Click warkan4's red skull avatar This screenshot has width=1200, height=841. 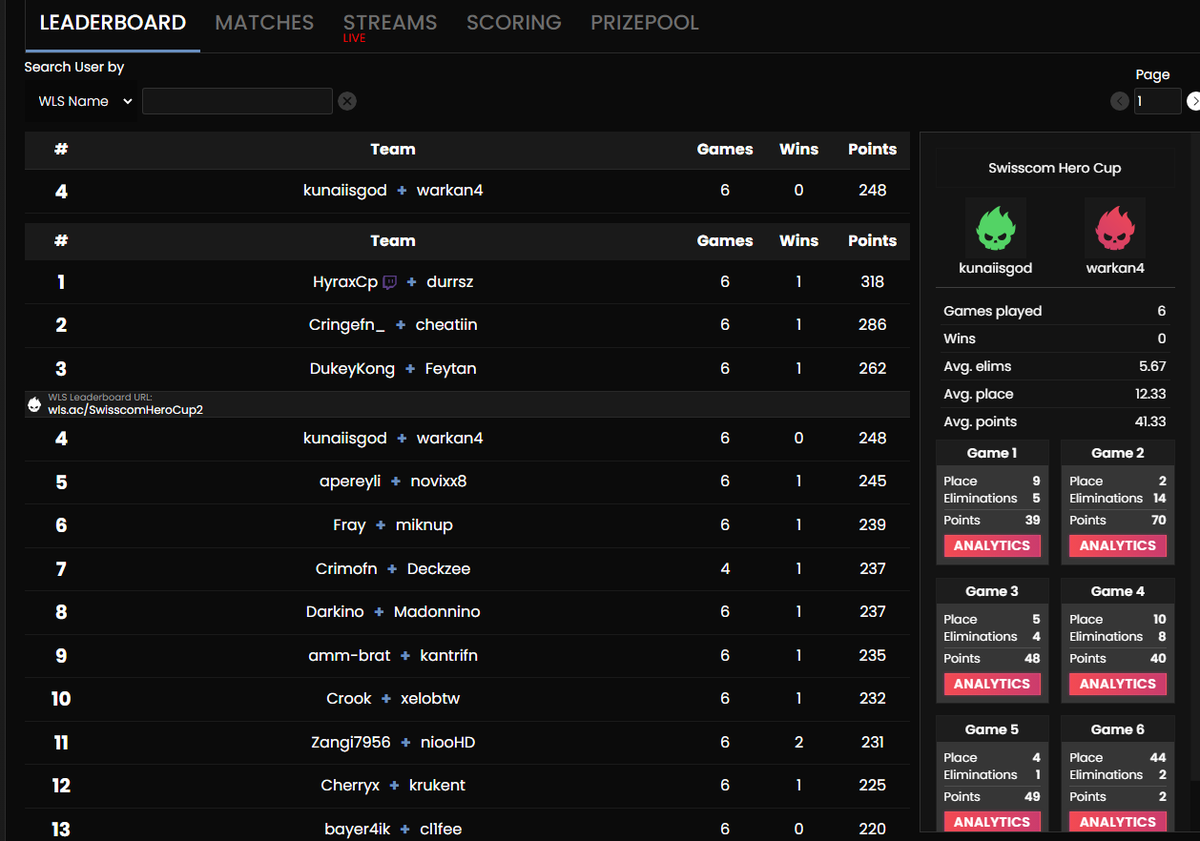[x=1115, y=228]
